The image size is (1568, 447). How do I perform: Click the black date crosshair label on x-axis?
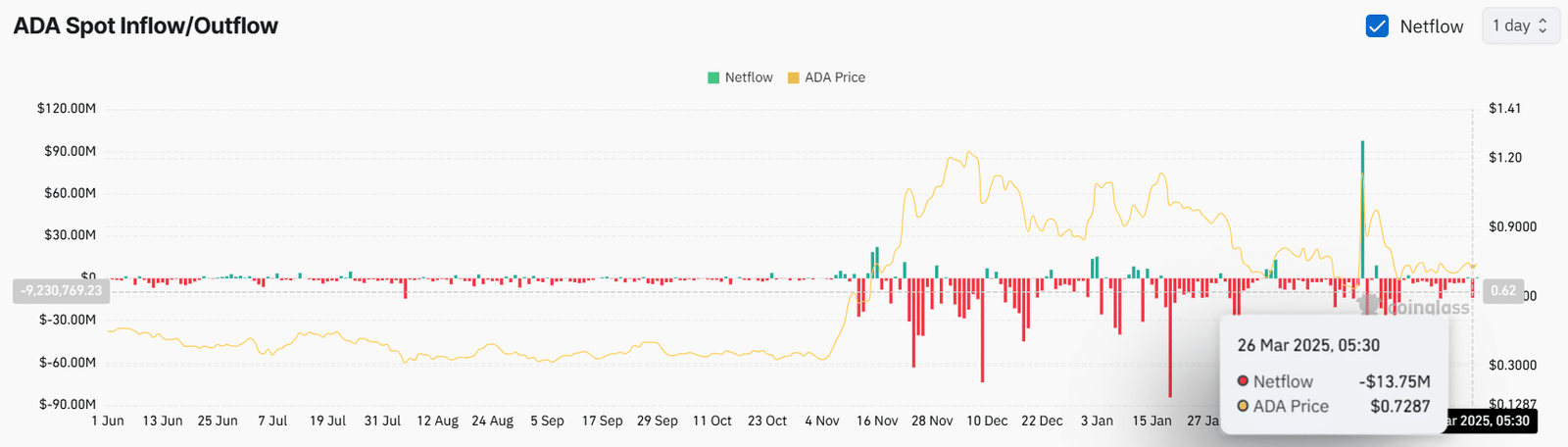pos(1490,421)
